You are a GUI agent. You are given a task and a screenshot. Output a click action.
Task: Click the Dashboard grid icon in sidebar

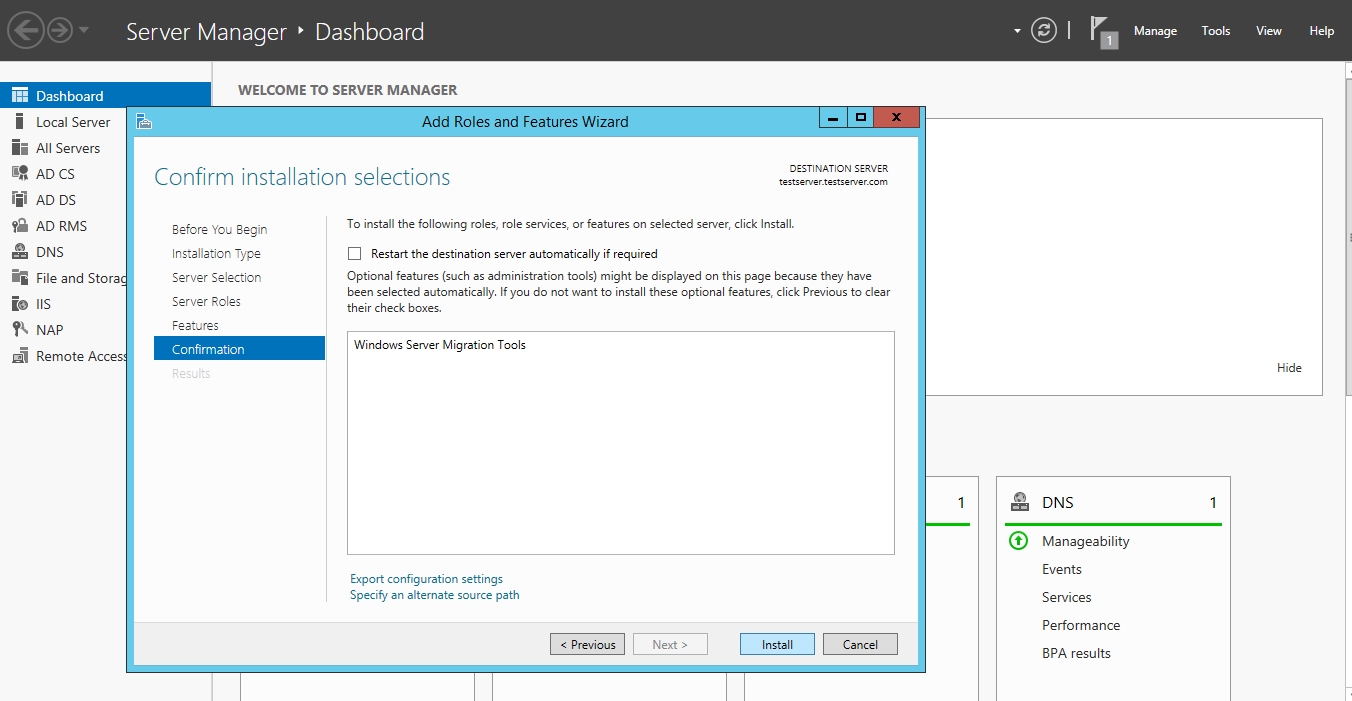(x=20, y=96)
